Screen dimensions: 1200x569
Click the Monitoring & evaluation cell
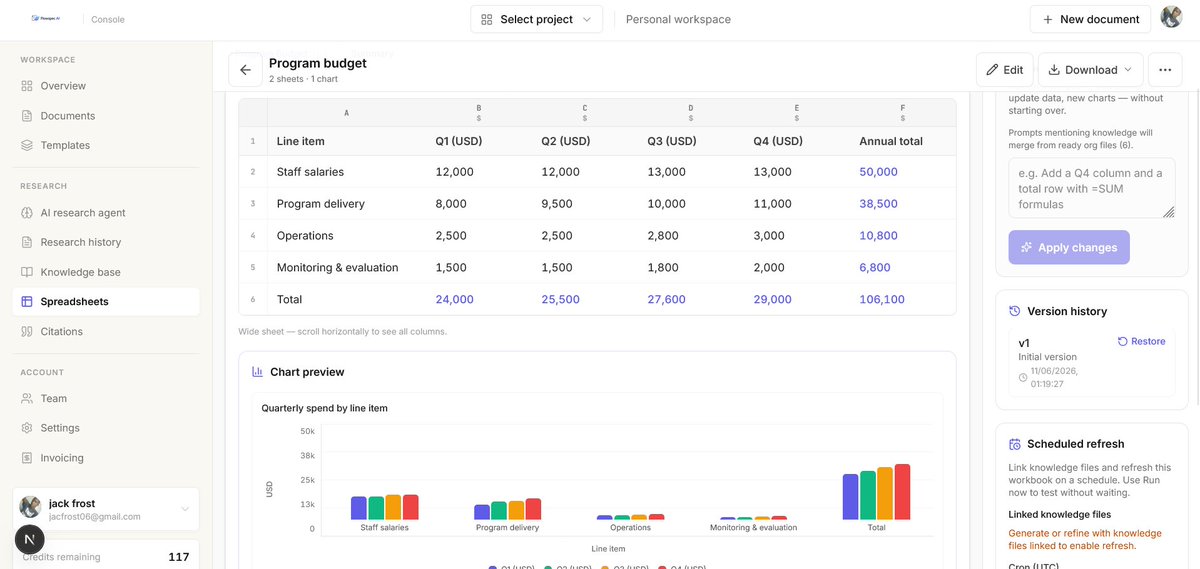click(346, 268)
